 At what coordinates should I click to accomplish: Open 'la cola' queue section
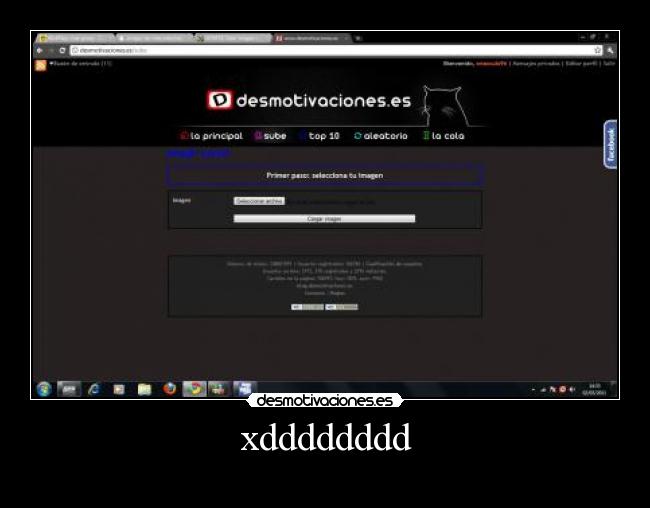(444, 136)
